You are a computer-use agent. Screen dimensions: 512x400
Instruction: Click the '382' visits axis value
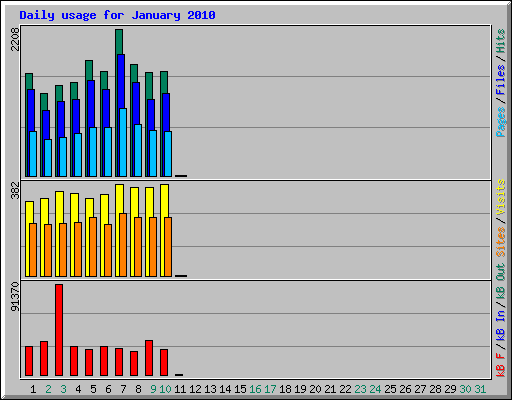tap(15, 190)
